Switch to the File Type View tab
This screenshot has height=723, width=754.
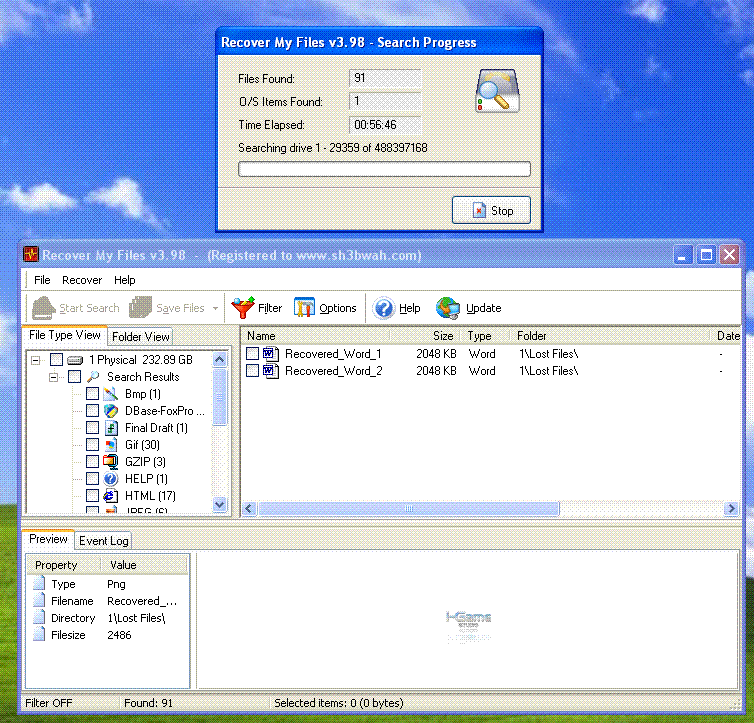pyautogui.click(x=64, y=335)
